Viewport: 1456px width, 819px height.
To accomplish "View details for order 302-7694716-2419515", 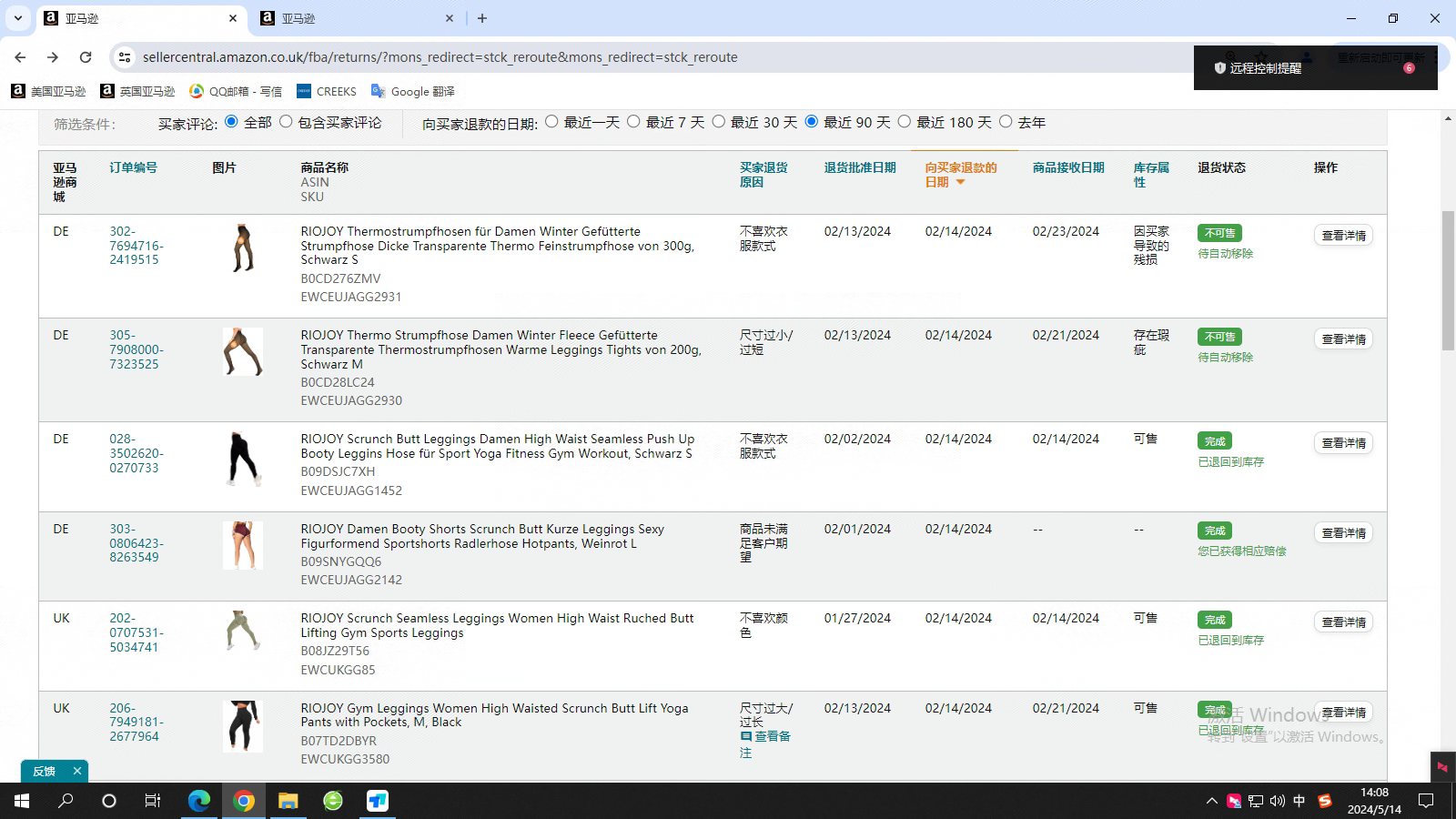I will 1343,235.
